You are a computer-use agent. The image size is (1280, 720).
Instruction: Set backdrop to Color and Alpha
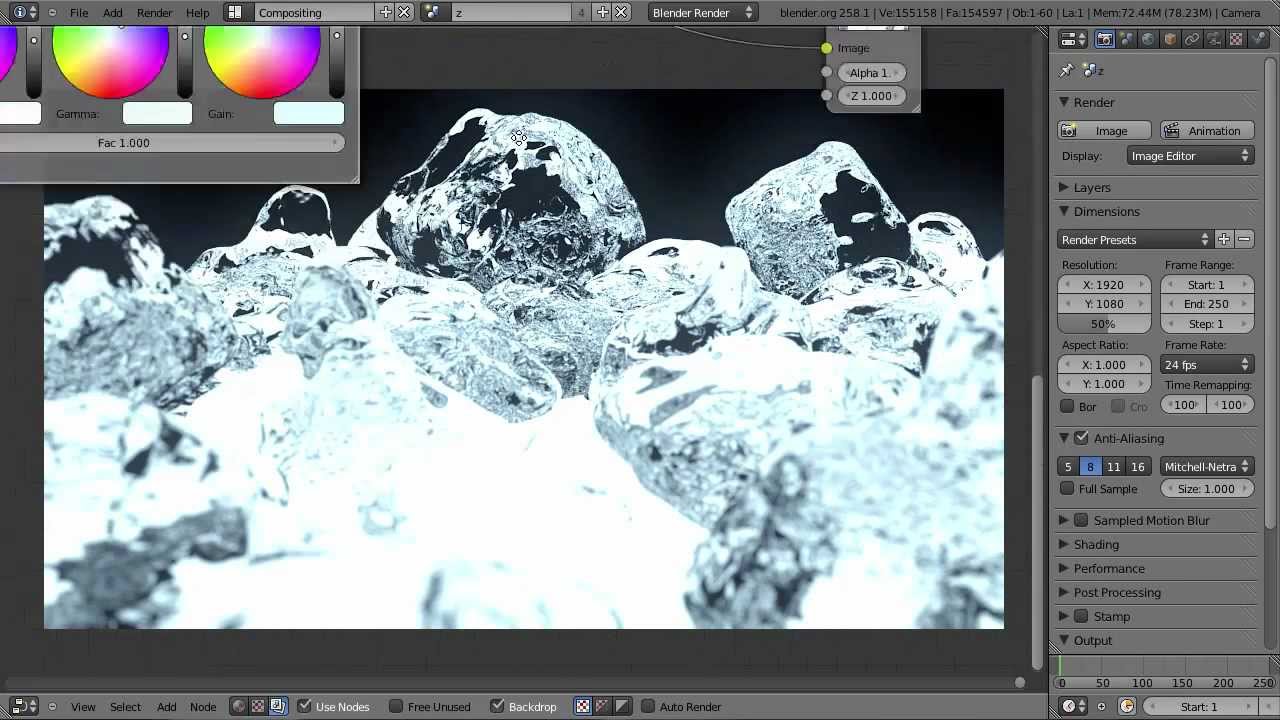583,706
